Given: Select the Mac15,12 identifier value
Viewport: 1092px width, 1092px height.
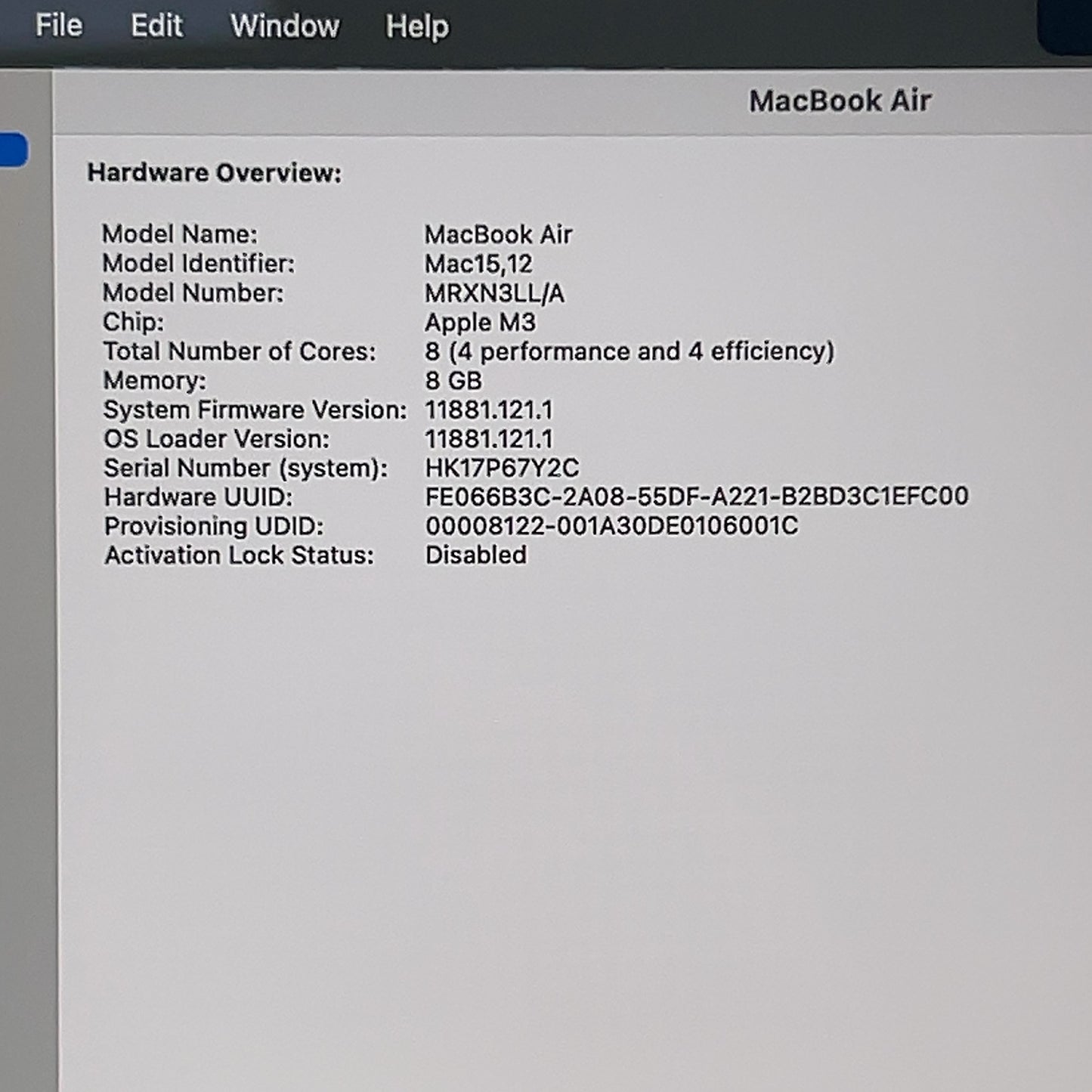Looking at the screenshot, I should pyautogui.click(x=478, y=264).
